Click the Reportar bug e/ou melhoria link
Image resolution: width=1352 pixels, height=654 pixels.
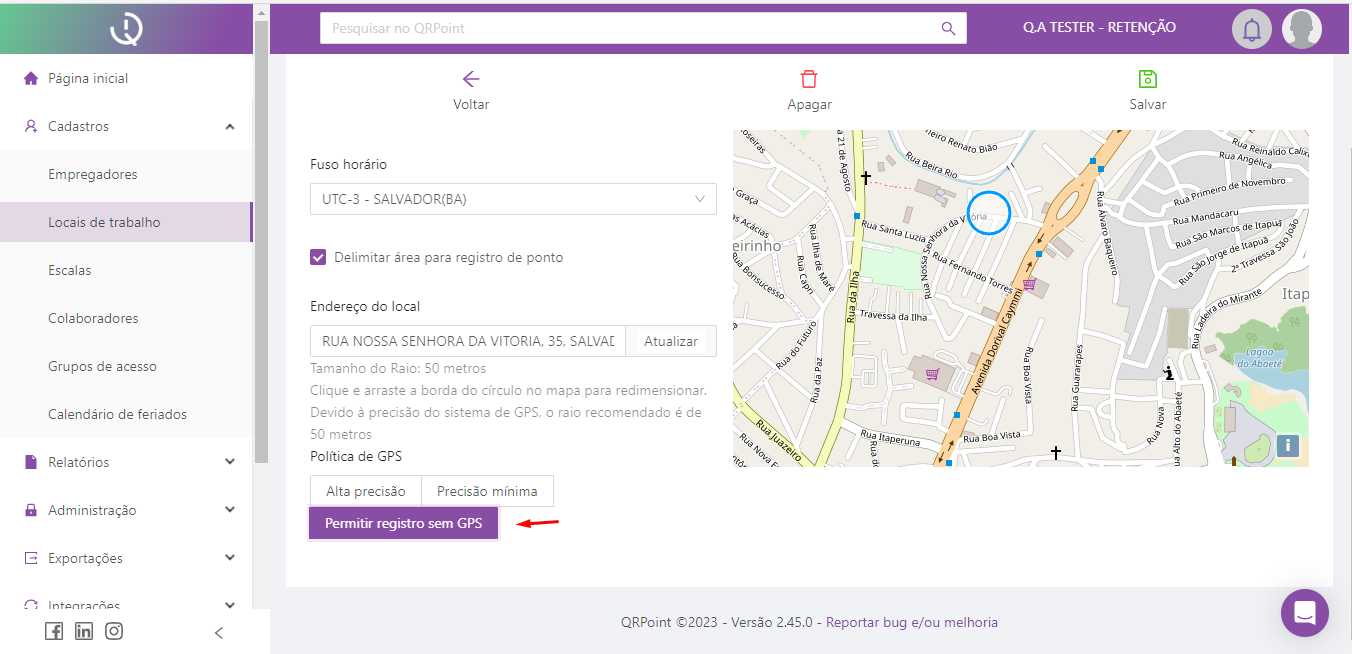click(x=911, y=622)
